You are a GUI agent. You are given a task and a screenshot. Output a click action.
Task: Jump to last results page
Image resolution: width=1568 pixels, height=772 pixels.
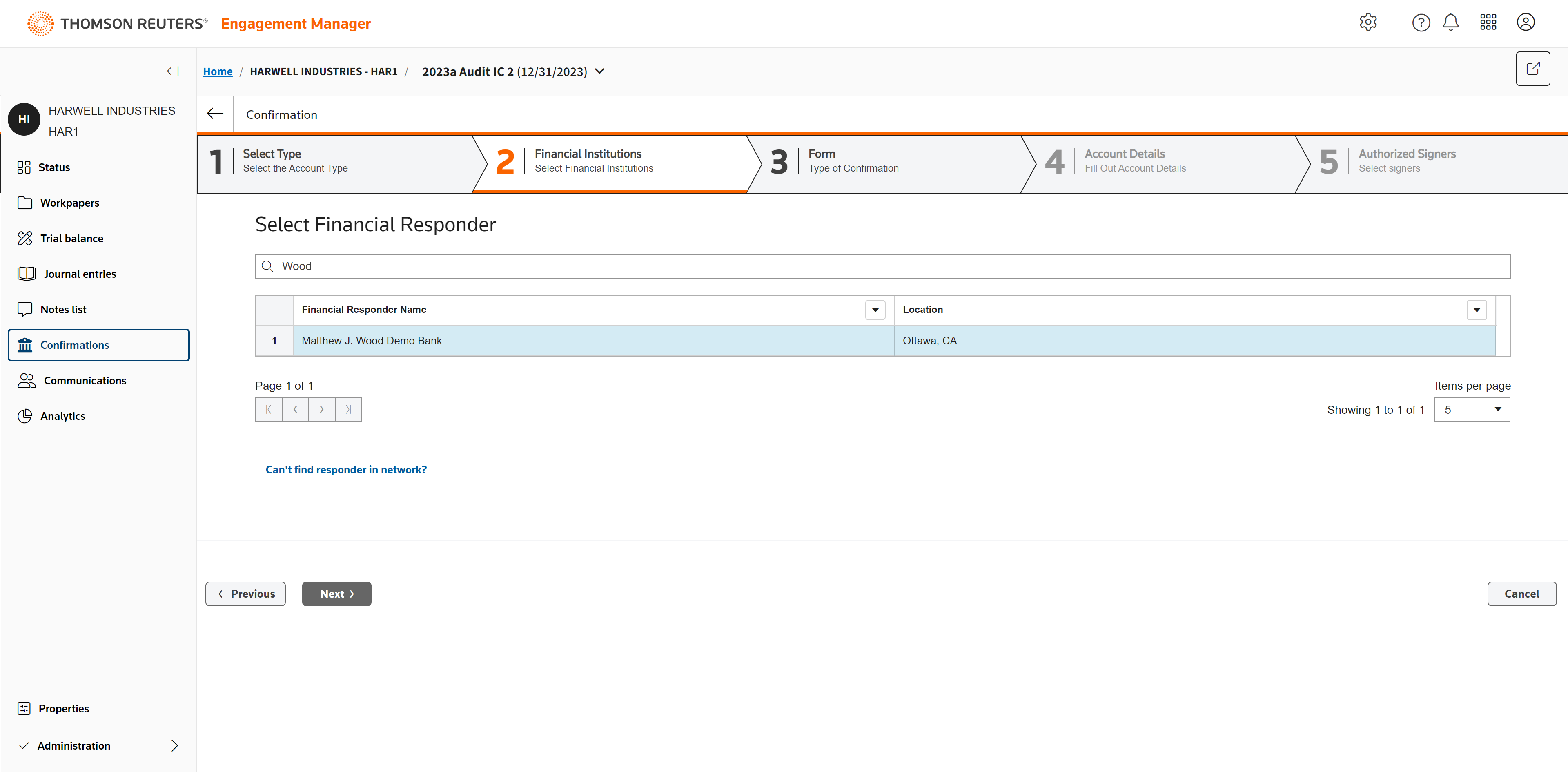point(348,409)
